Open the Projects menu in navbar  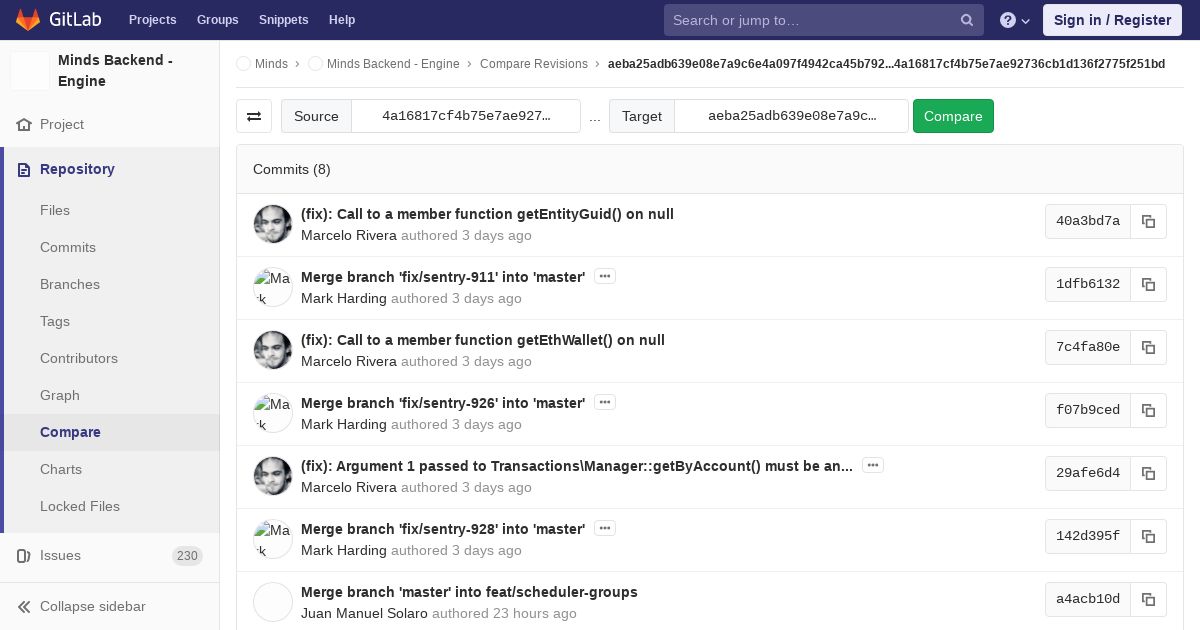click(152, 20)
